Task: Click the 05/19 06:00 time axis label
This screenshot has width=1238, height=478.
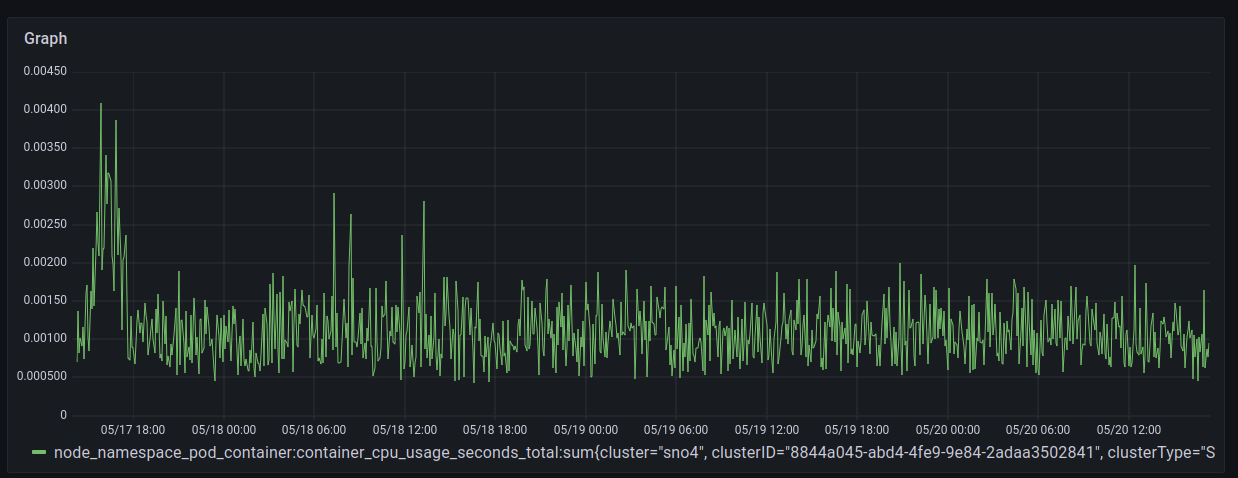Action: pos(676,429)
